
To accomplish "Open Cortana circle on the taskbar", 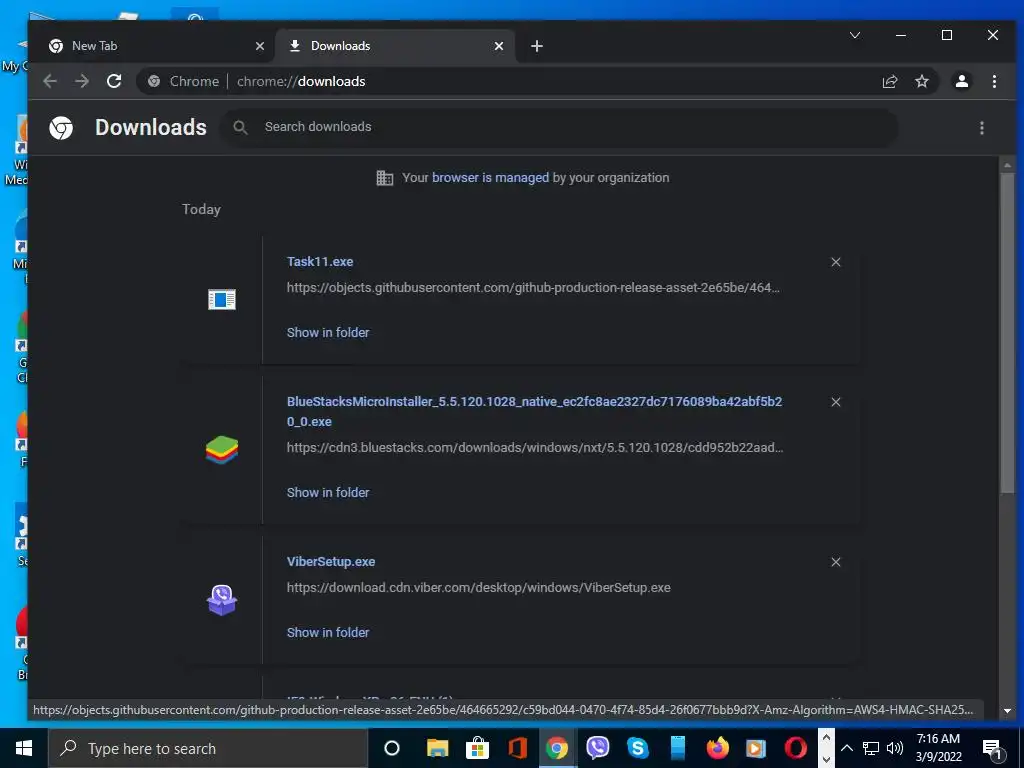I will coord(392,748).
